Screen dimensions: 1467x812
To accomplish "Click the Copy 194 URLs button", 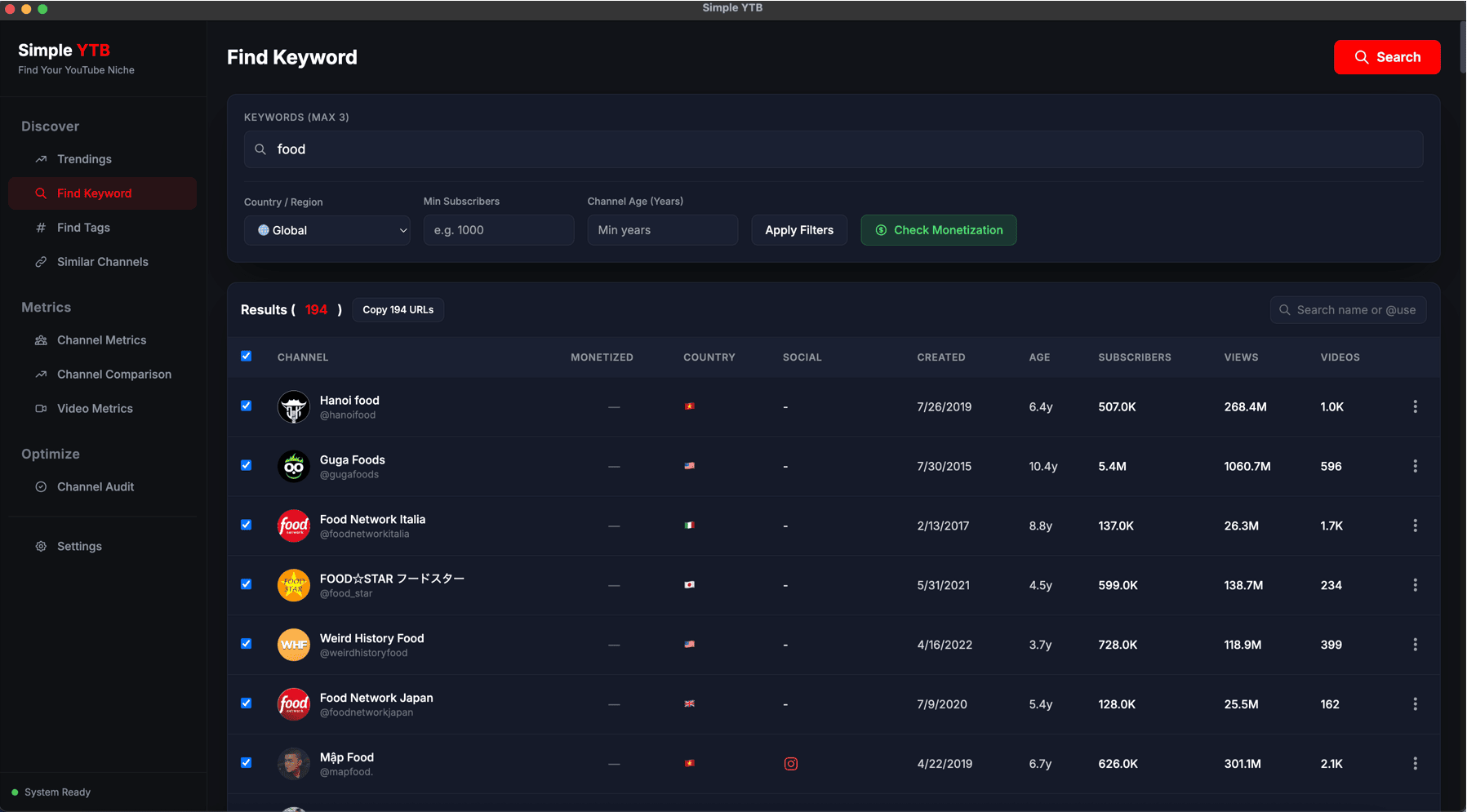I will tap(398, 310).
